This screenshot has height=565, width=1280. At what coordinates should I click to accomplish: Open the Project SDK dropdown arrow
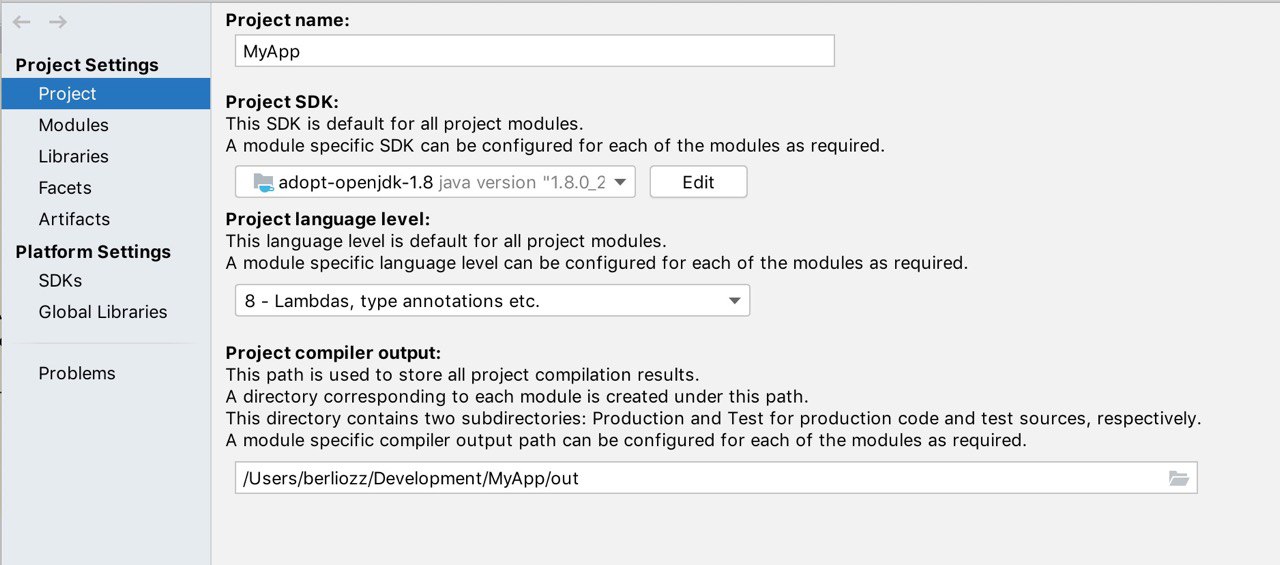[619, 182]
